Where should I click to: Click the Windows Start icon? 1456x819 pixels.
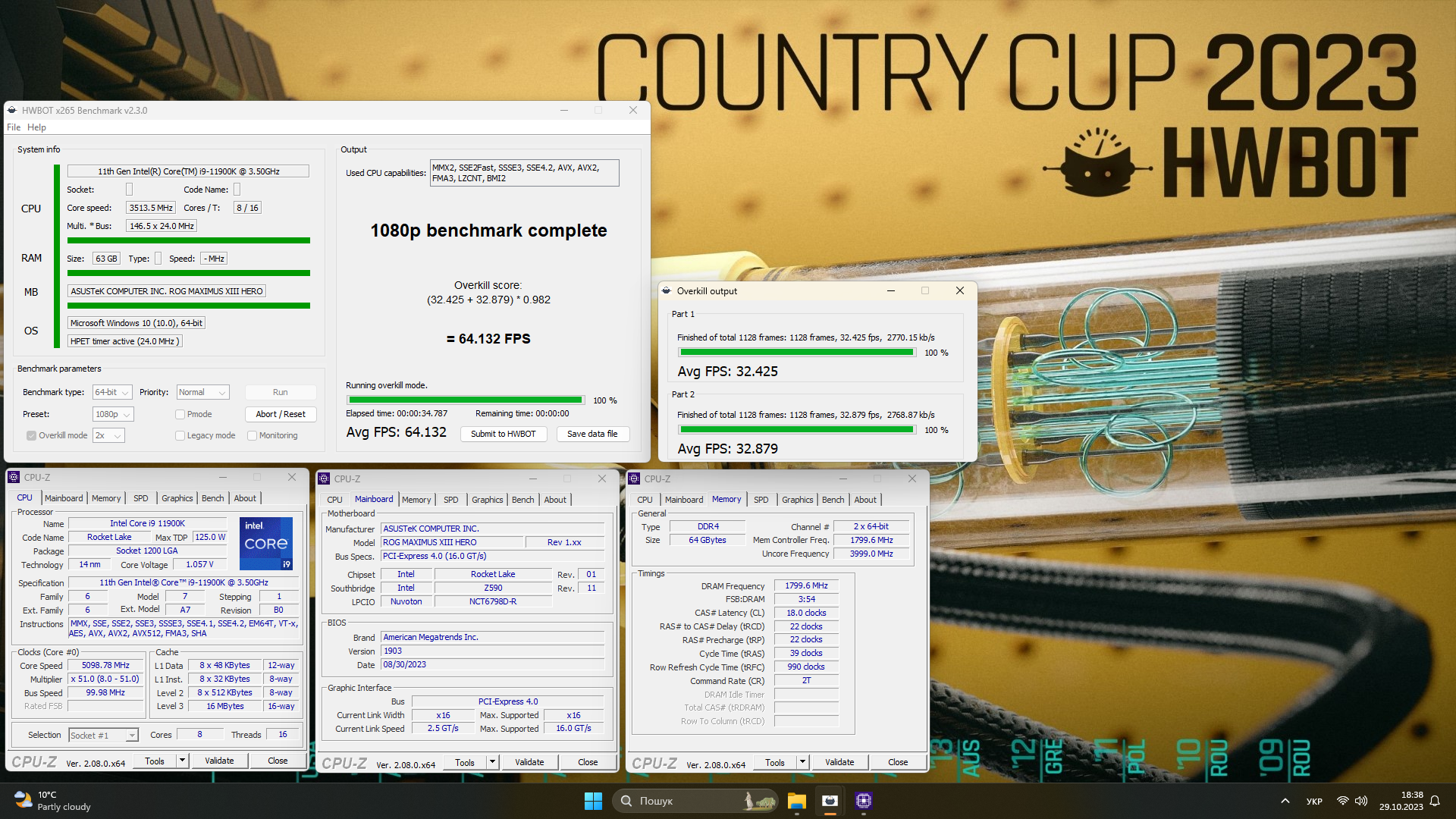[x=593, y=801]
